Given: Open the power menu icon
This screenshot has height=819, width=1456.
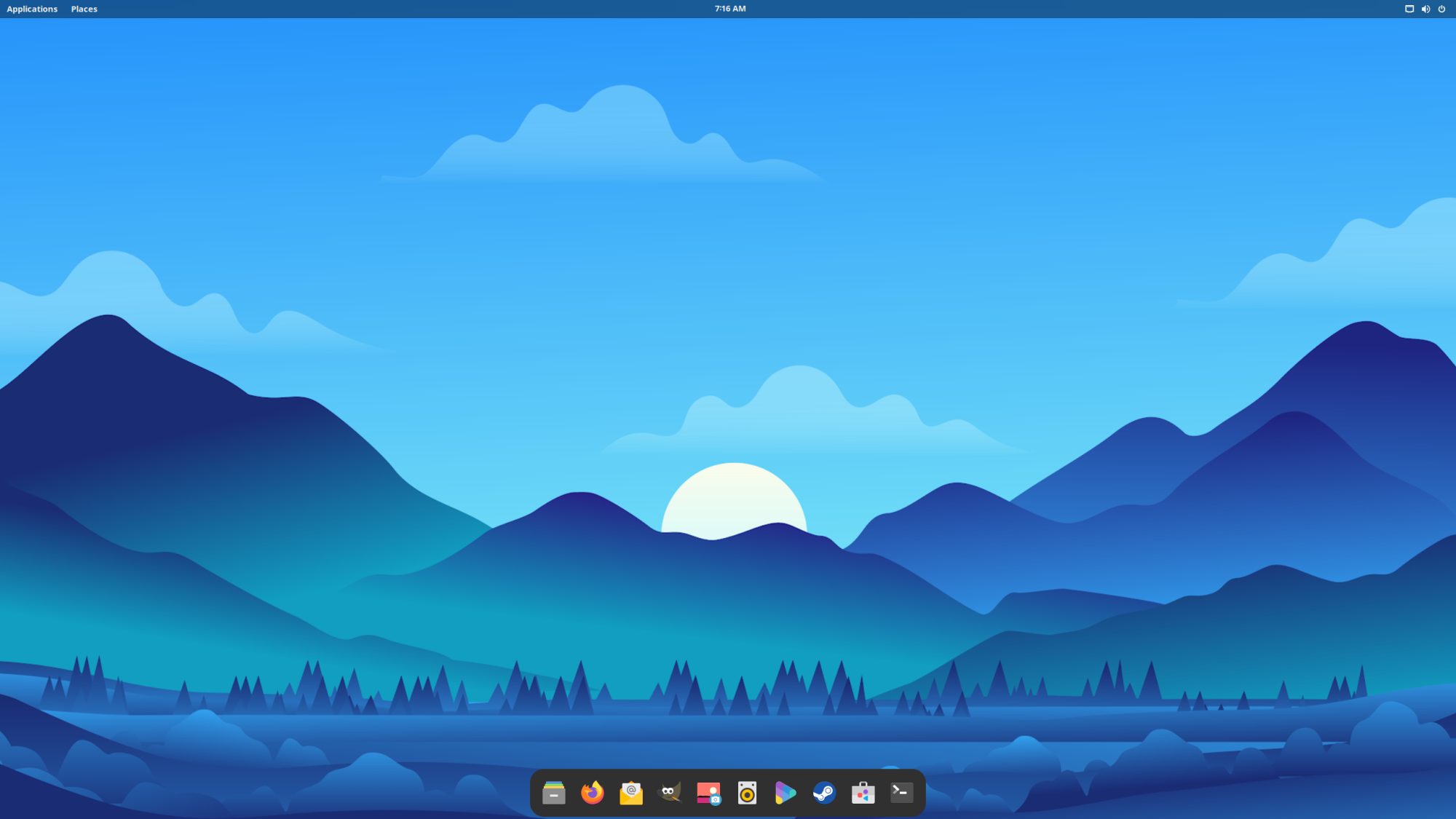Looking at the screenshot, I should (1441, 9).
